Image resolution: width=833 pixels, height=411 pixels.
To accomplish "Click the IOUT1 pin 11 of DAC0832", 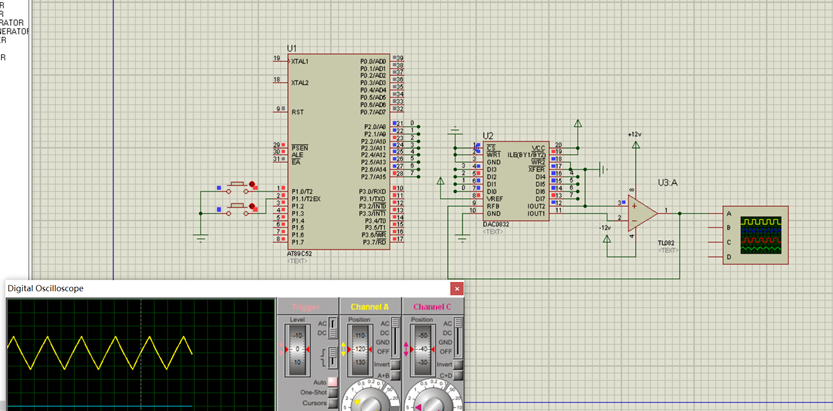I will 557,212.
